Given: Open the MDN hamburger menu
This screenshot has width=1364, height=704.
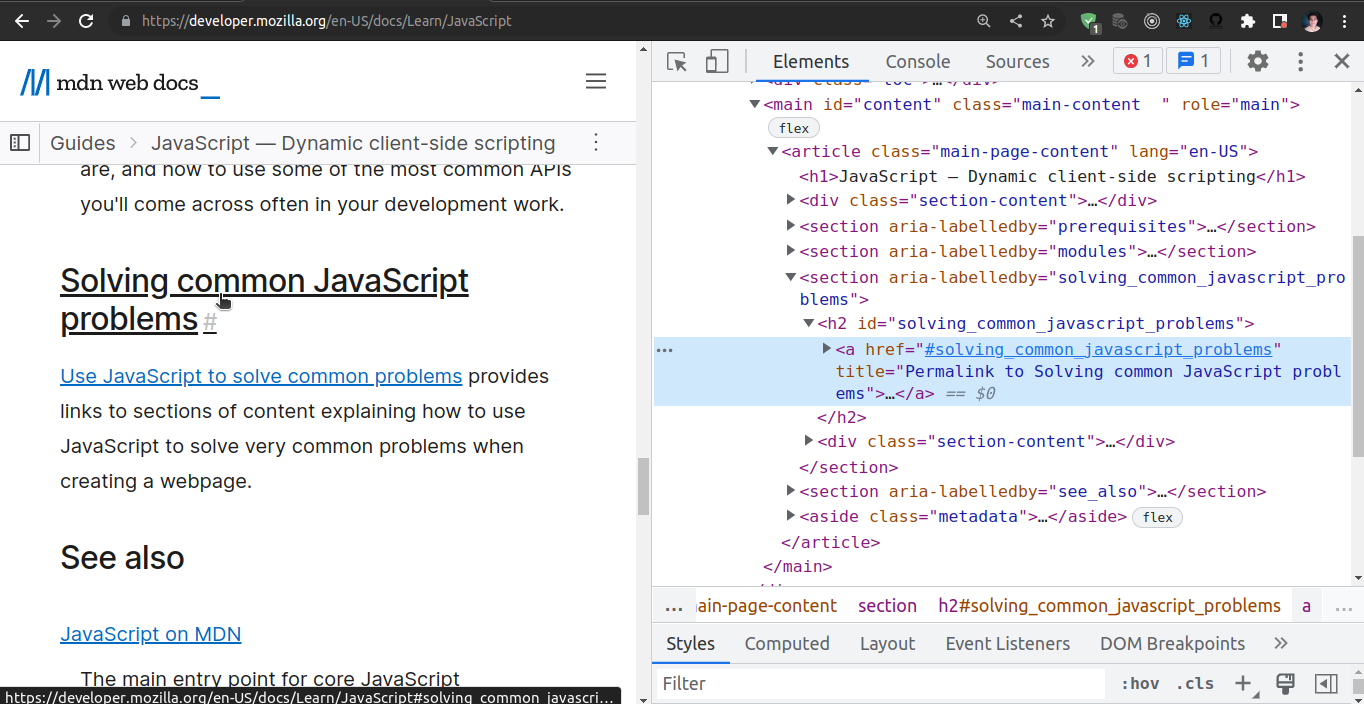Looking at the screenshot, I should click(x=595, y=81).
